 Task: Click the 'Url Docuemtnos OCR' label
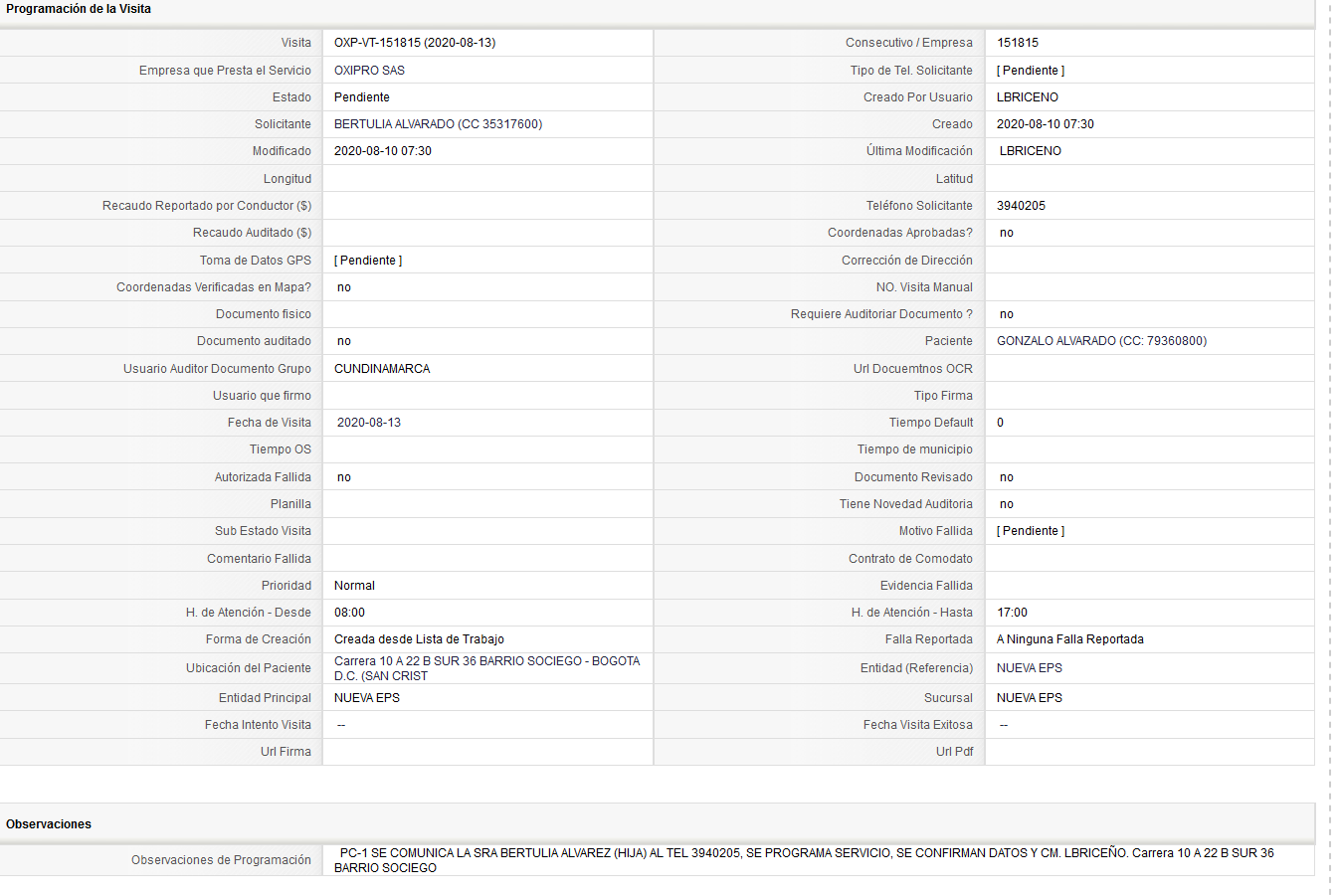[913, 369]
